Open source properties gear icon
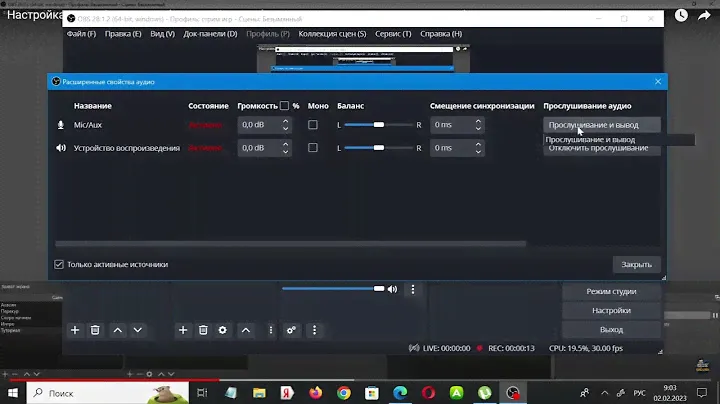 (223, 329)
